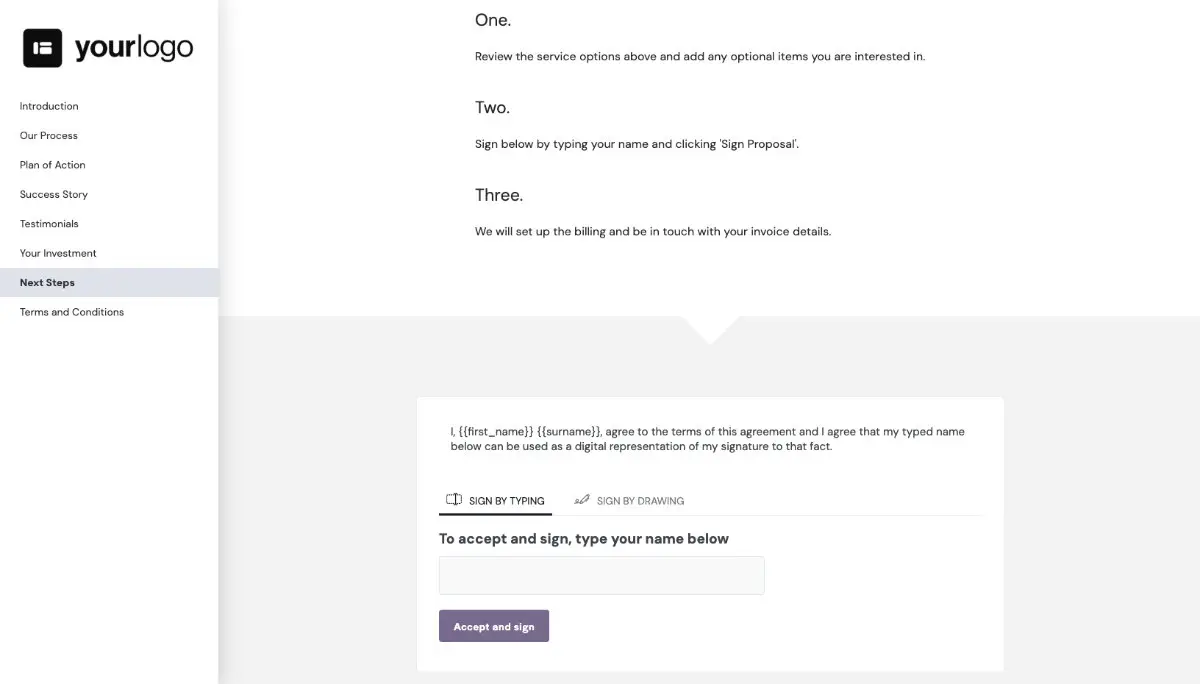Viewport: 1200px width, 684px height.
Task: View the Testimonials section
Action: coord(48,223)
